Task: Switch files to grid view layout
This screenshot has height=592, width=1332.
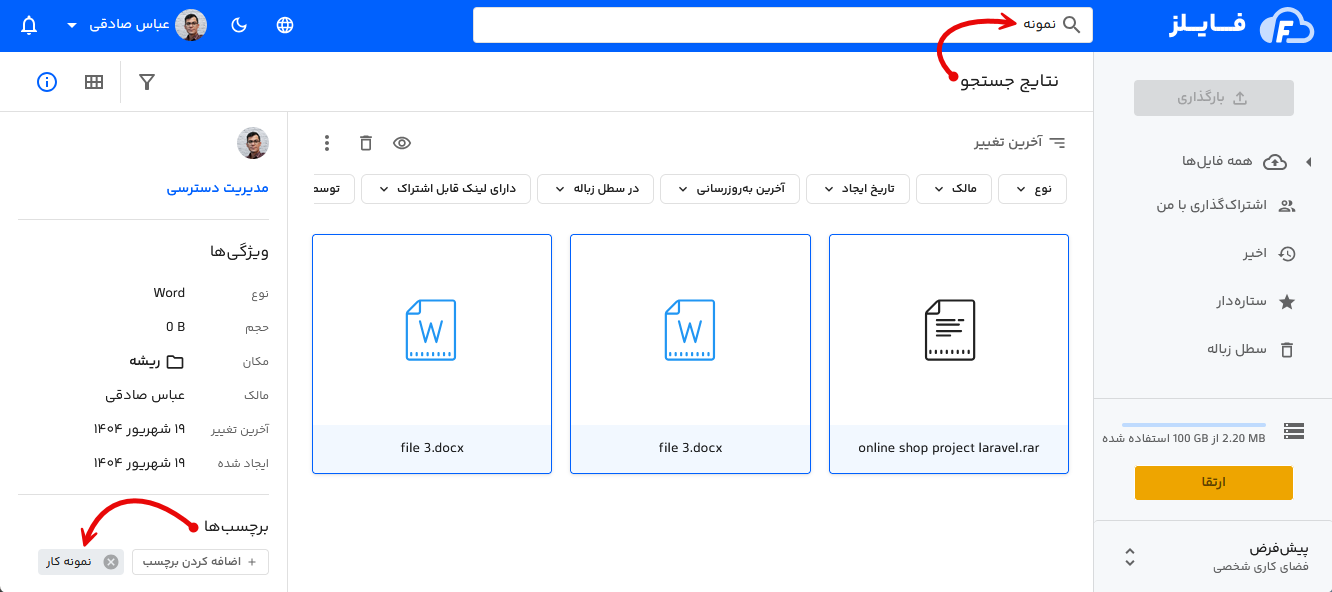Action: [x=93, y=81]
